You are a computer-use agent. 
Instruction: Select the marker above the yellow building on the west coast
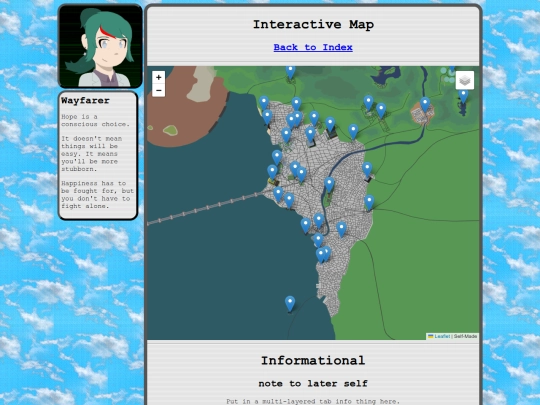(x=272, y=172)
